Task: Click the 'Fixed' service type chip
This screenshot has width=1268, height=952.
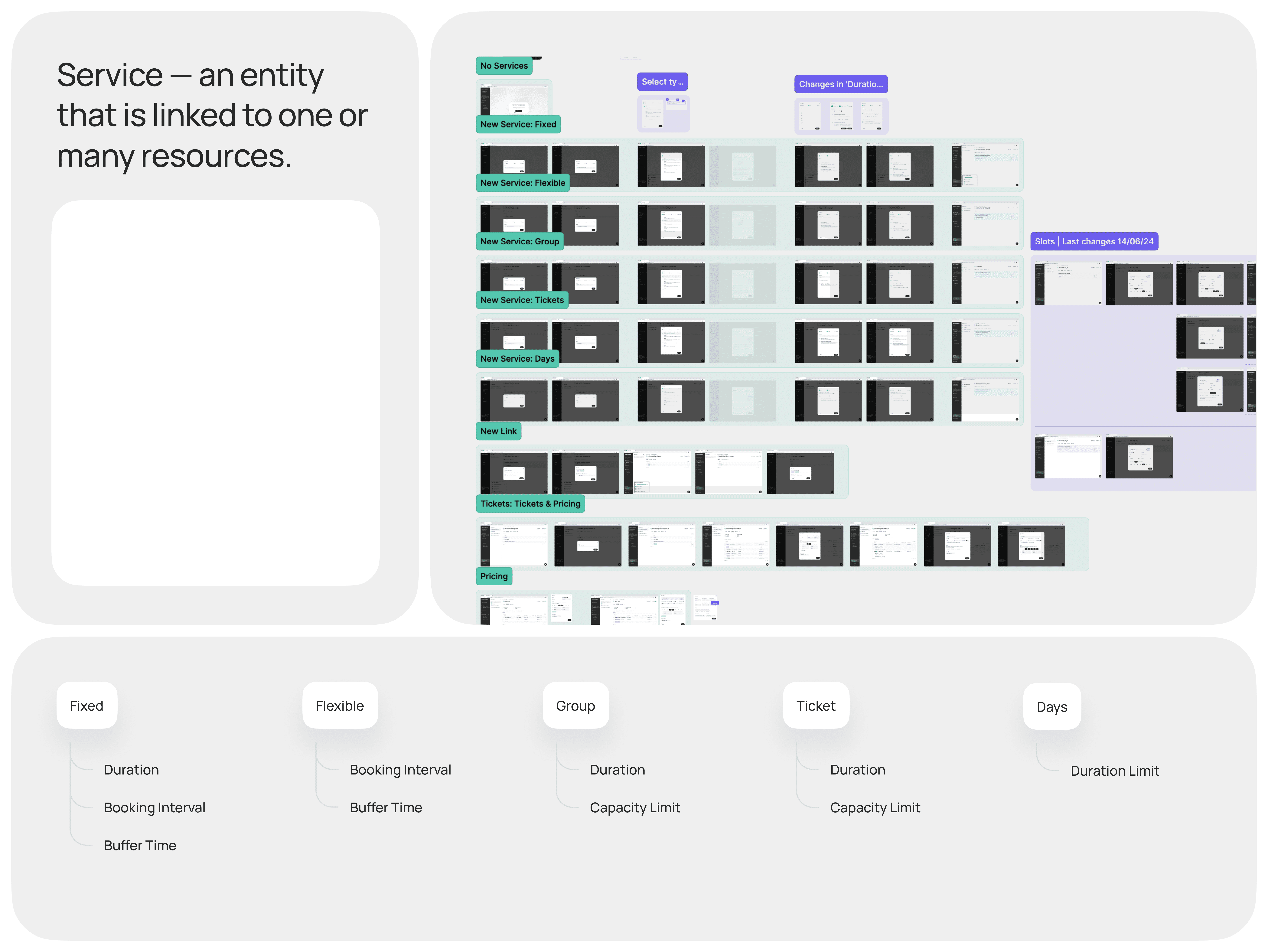Action: [86, 706]
